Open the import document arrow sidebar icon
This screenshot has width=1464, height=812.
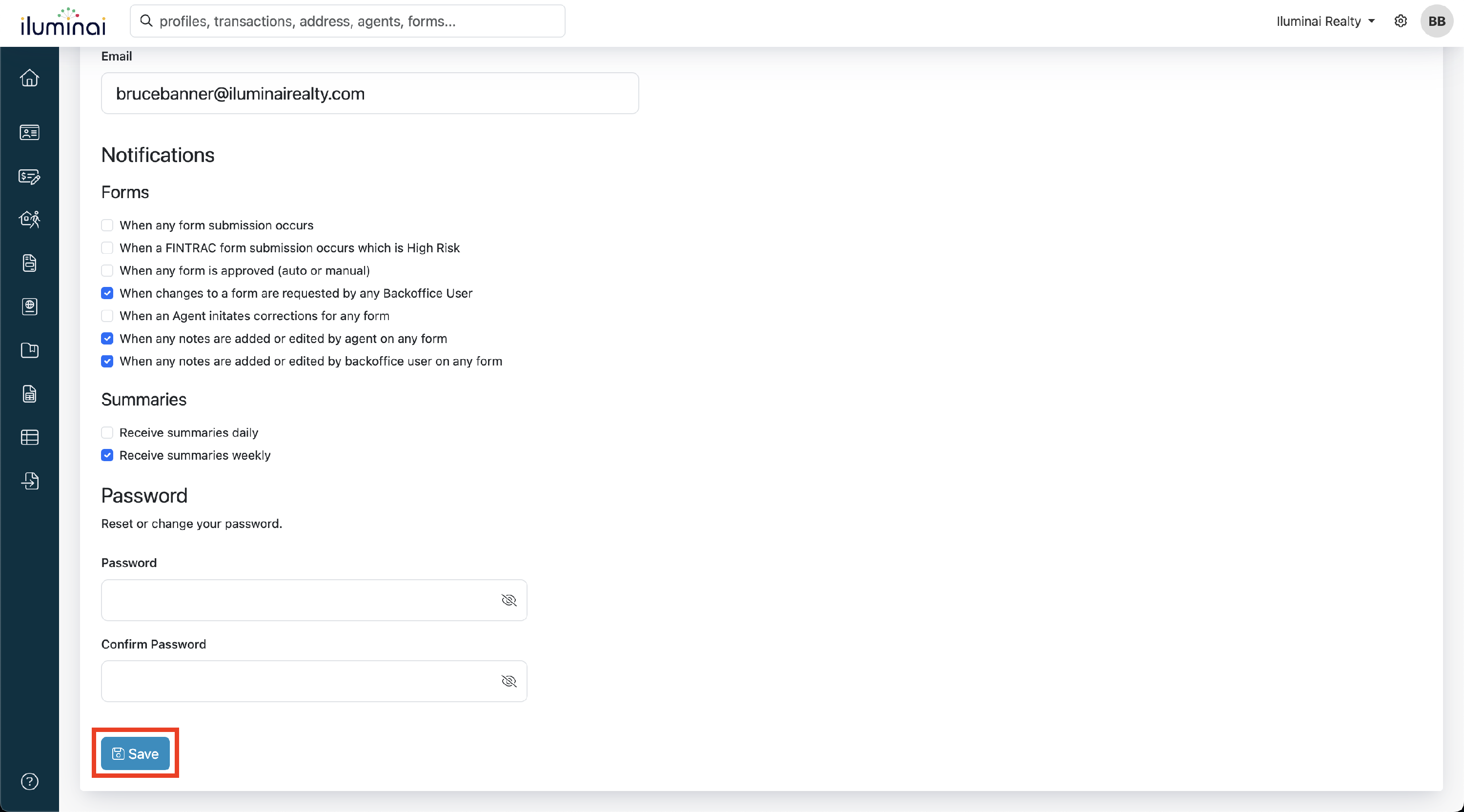point(30,481)
